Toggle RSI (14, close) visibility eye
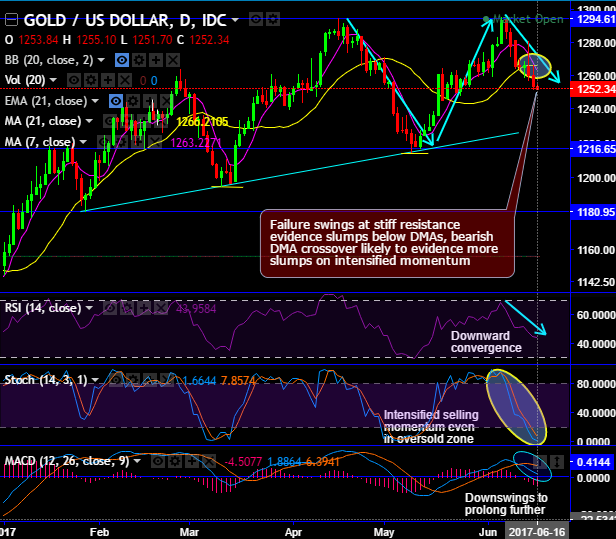 pyautogui.click(x=110, y=308)
